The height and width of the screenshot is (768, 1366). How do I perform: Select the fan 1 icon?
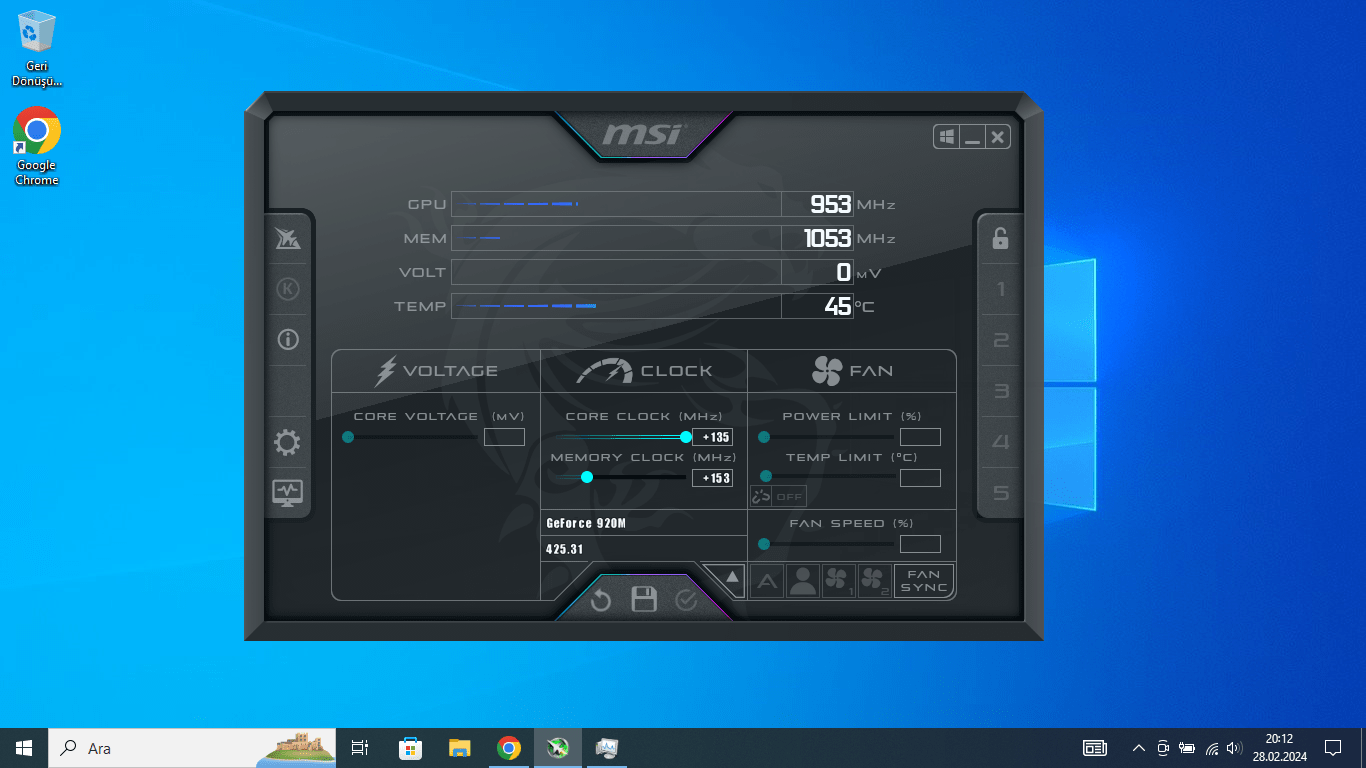839,581
